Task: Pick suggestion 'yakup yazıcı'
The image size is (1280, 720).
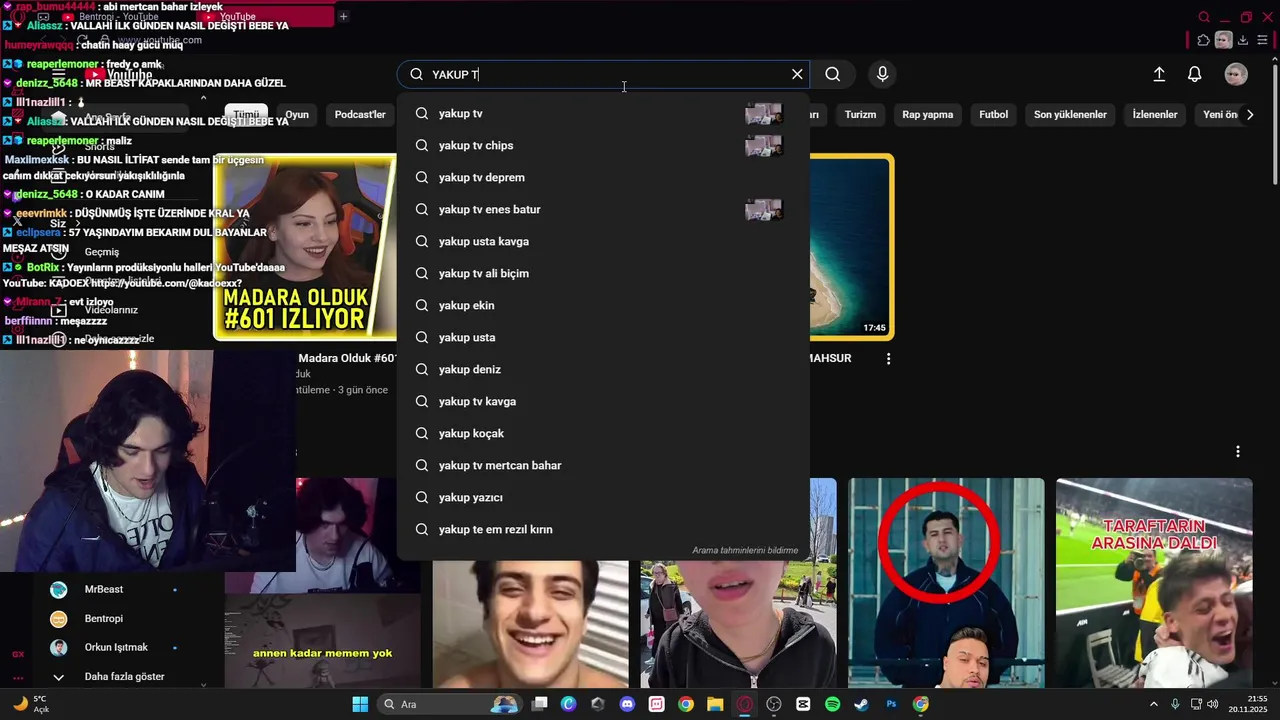Action: coord(603,497)
